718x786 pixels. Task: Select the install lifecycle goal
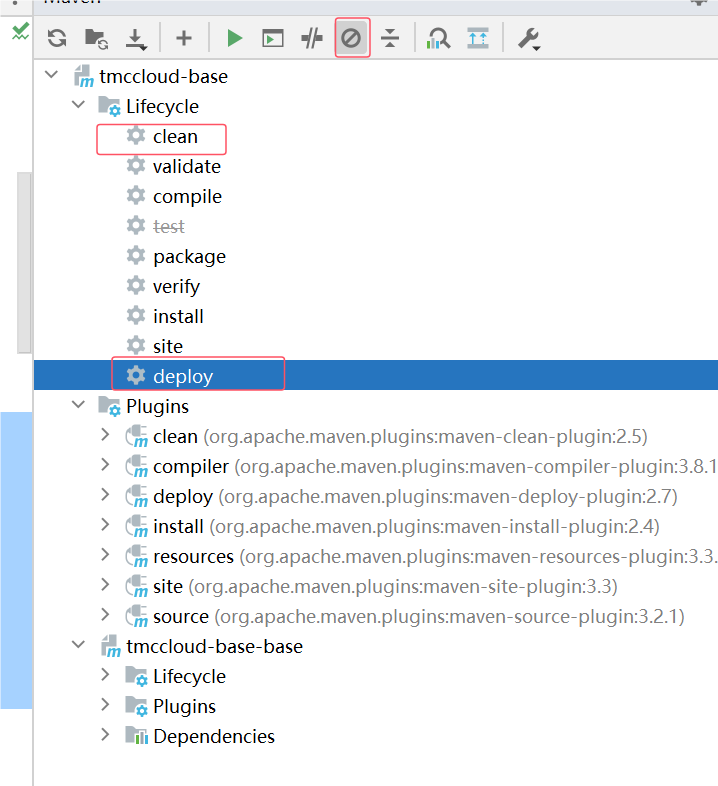point(178,317)
